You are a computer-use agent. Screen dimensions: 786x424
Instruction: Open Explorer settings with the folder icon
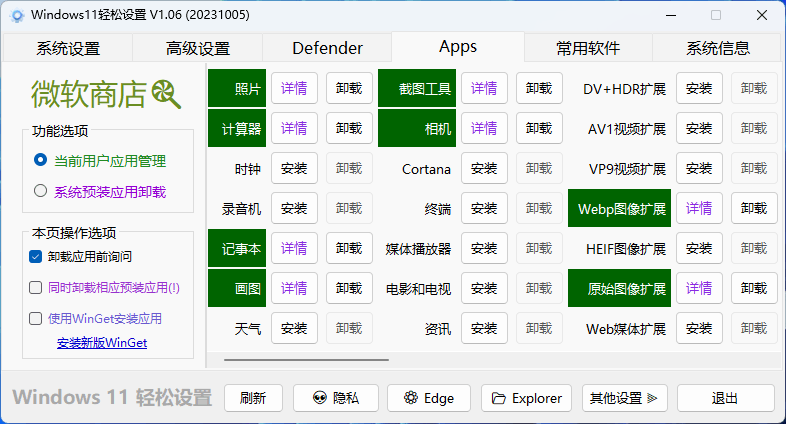[x=526, y=398]
